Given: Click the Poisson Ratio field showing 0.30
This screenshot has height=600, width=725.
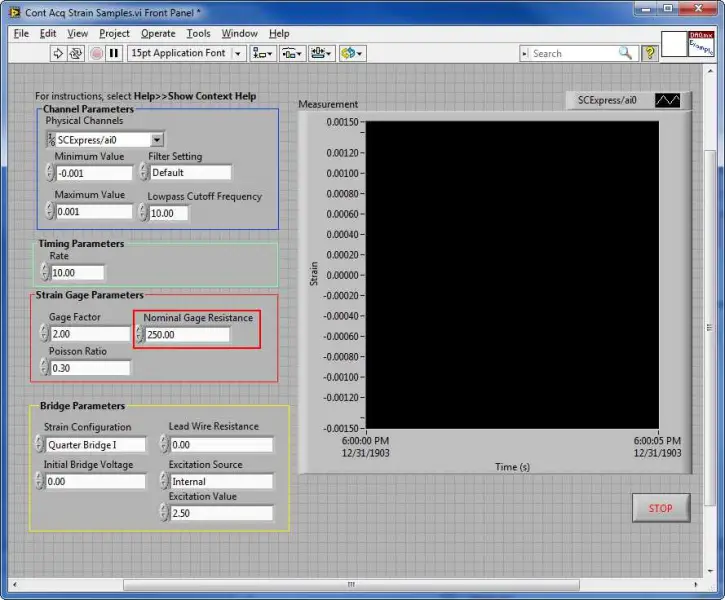Looking at the screenshot, I should click(x=90, y=368).
